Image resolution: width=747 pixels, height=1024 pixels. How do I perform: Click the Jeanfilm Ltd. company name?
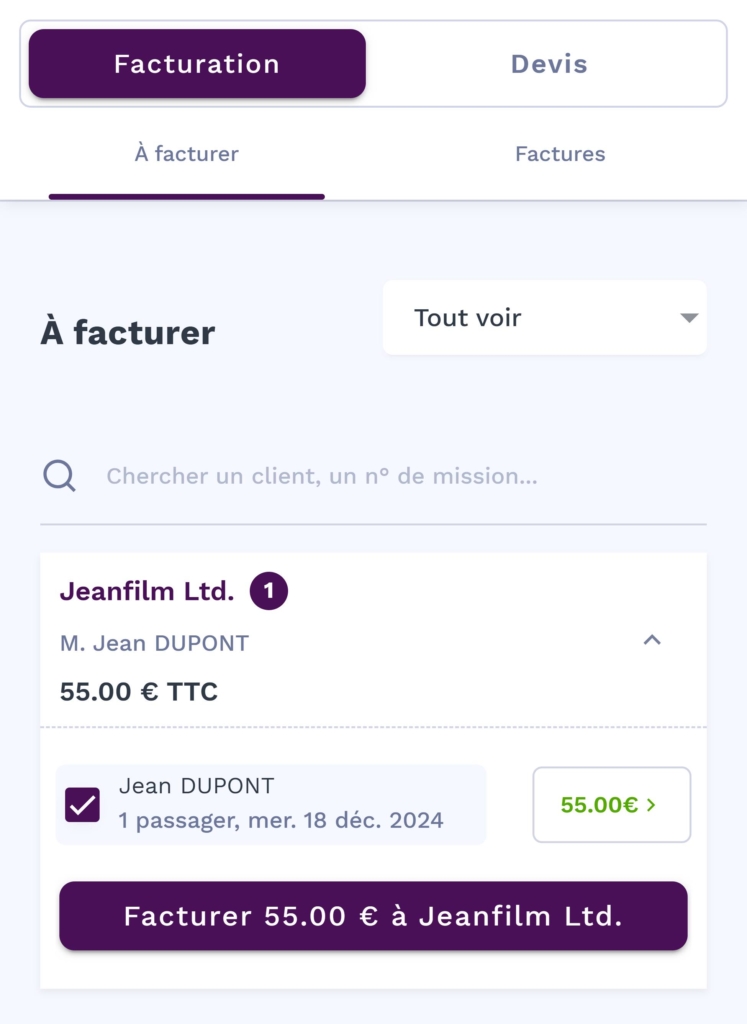pyautogui.click(x=147, y=591)
